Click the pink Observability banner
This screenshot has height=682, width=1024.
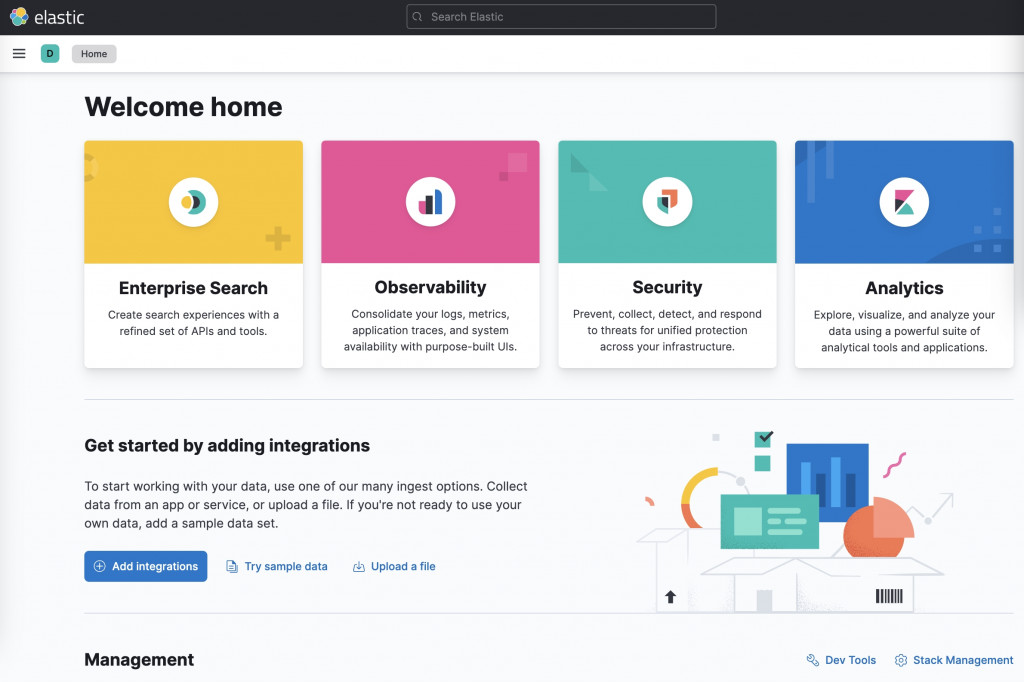[430, 202]
